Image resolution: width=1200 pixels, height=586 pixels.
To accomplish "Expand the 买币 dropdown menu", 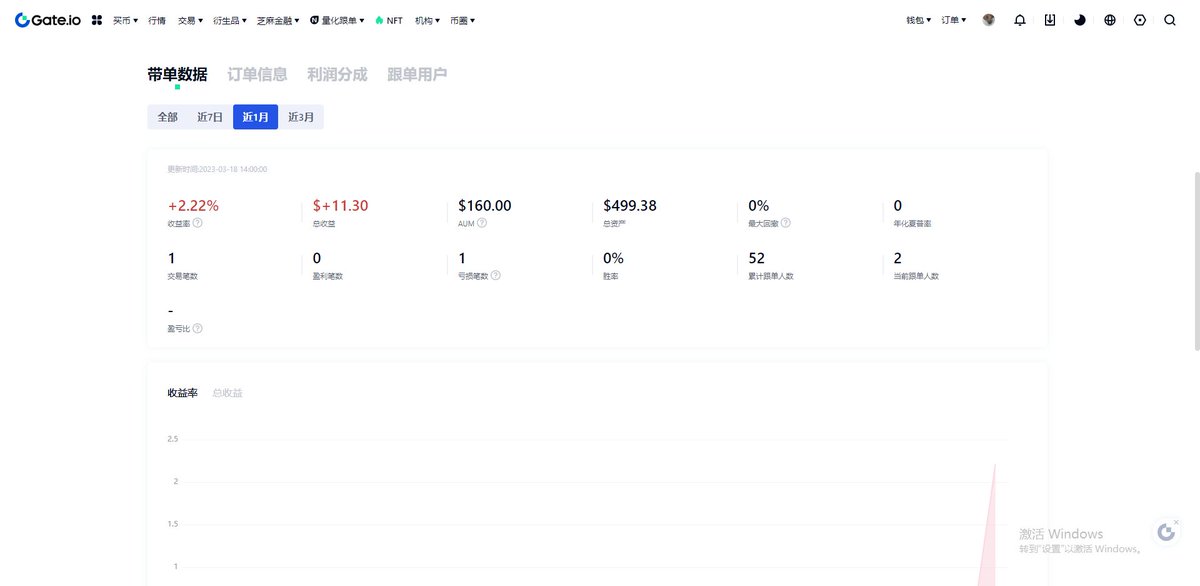I will coord(126,20).
